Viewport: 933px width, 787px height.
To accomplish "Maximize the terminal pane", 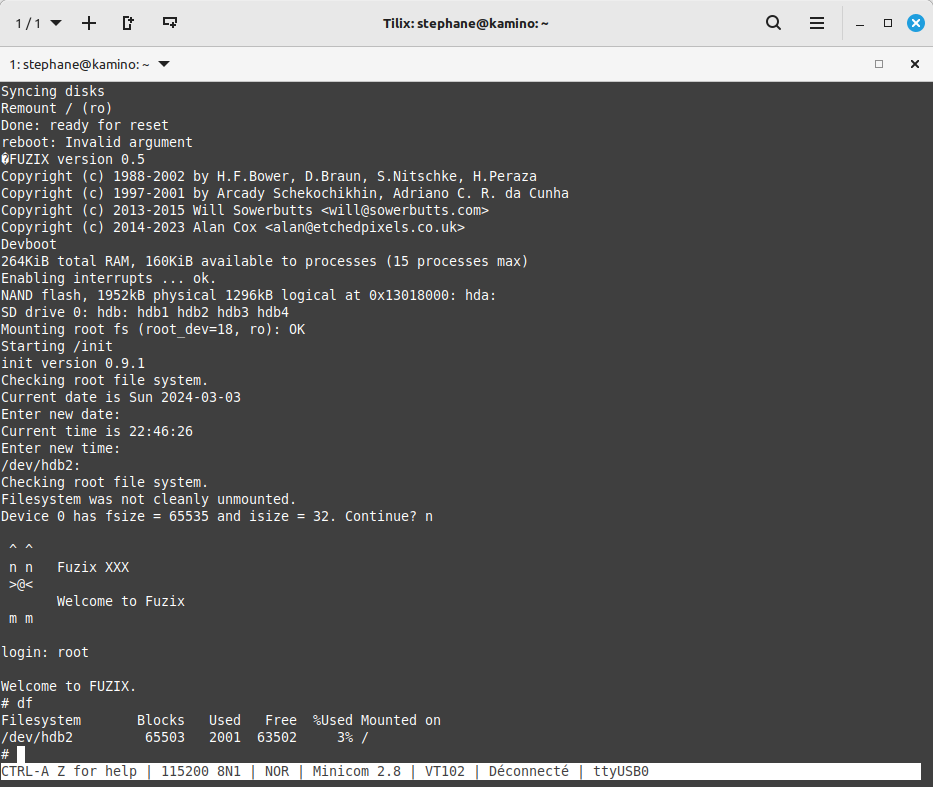I will [879, 64].
